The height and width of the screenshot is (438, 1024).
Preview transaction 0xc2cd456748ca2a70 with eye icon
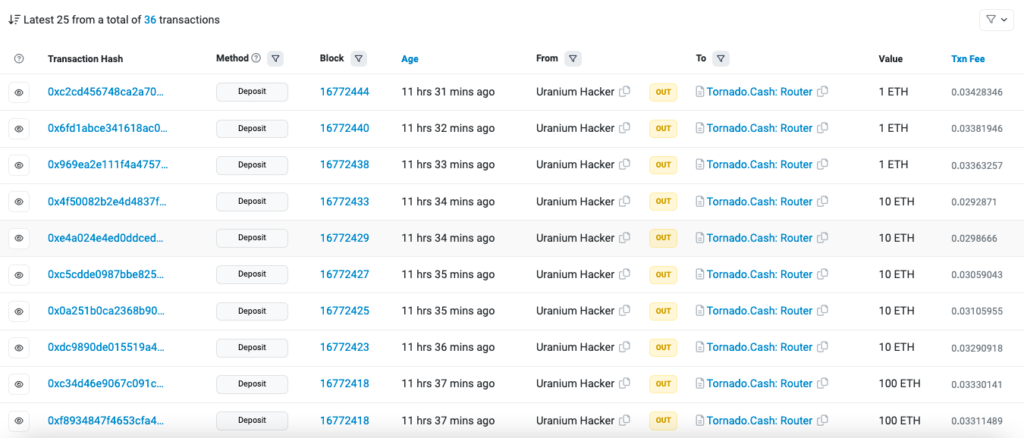(x=19, y=92)
